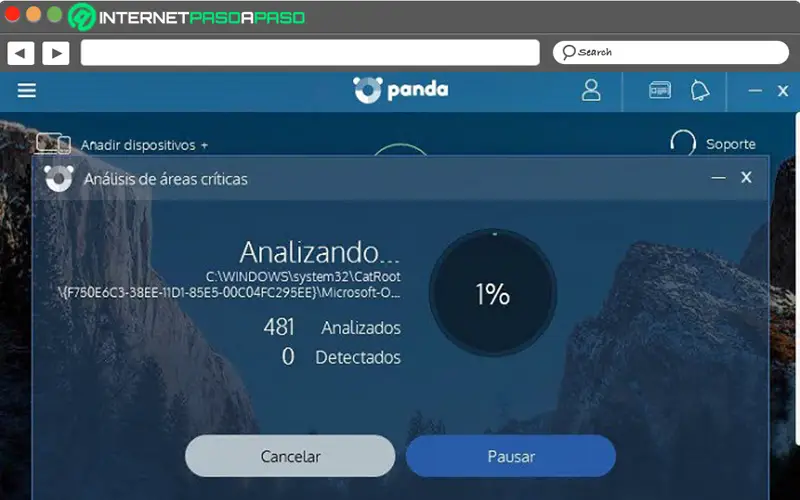Click the browser back arrow button
Image resolution: width=800 pixels, height=500 pixels.
click(x=20, y=53)
